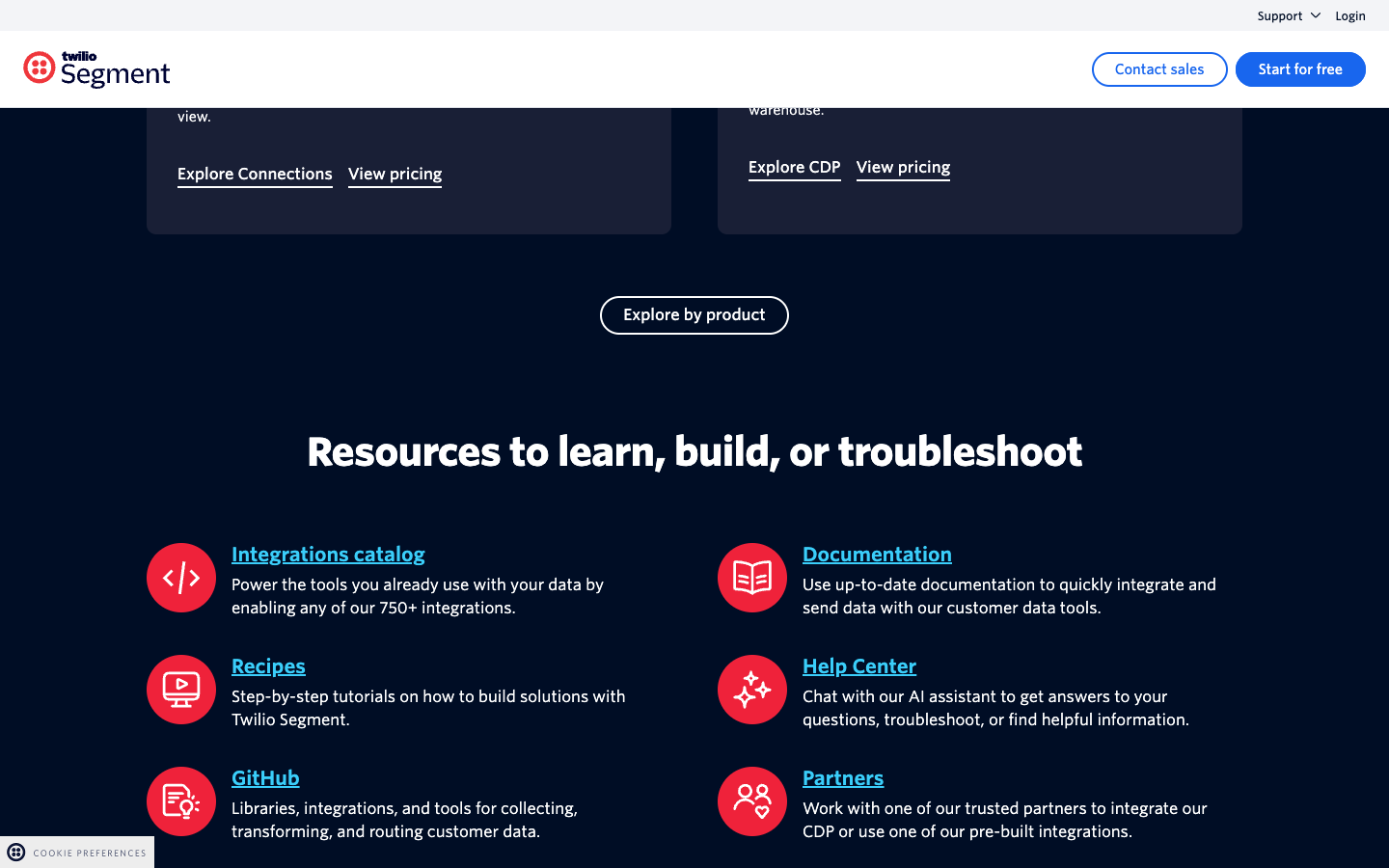Click the text 'Power the tools you already use'
The width and height of the screenshot is (1389, 868).
(x=350, y=584)
